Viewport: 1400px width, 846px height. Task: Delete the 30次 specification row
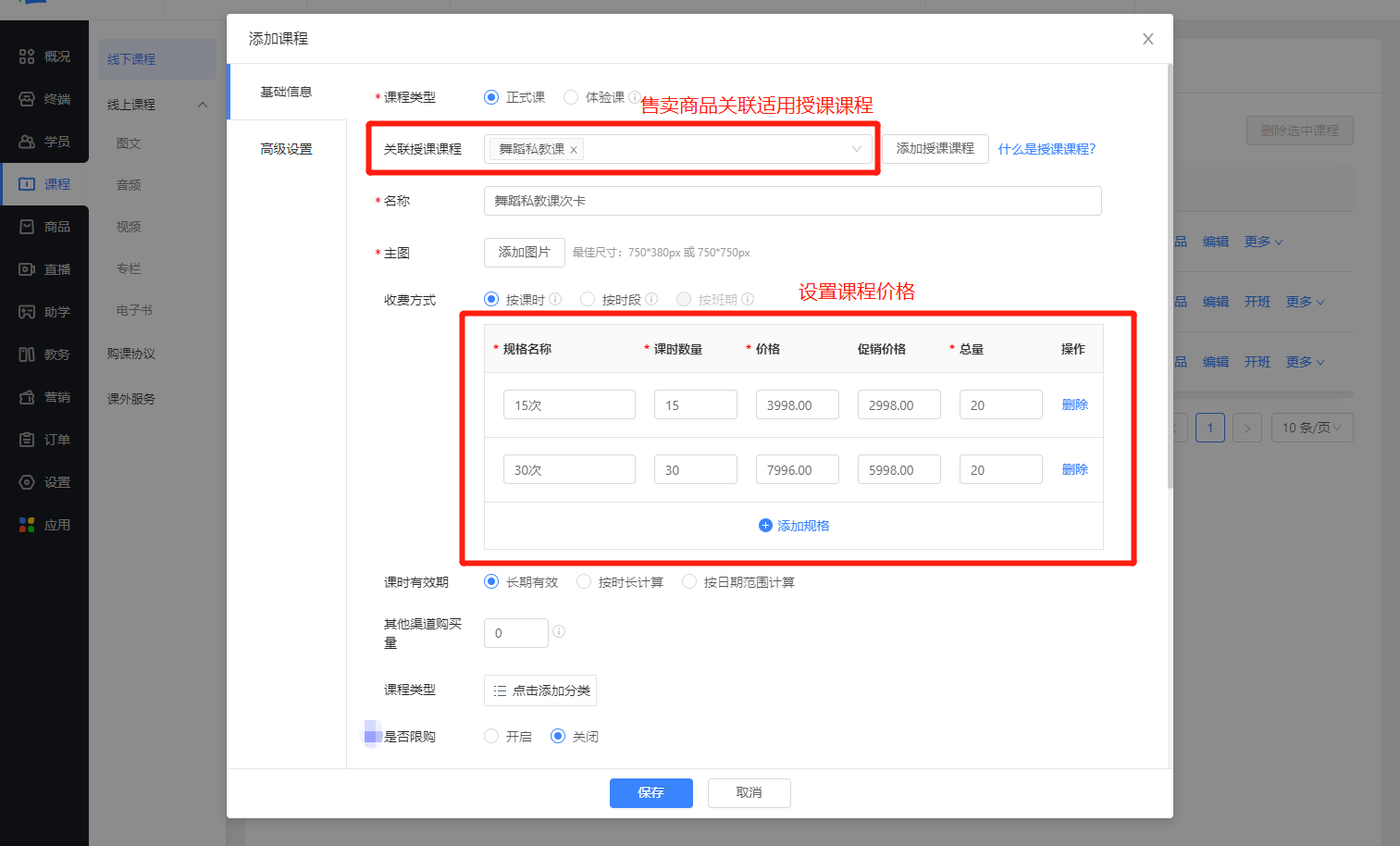1075,469
